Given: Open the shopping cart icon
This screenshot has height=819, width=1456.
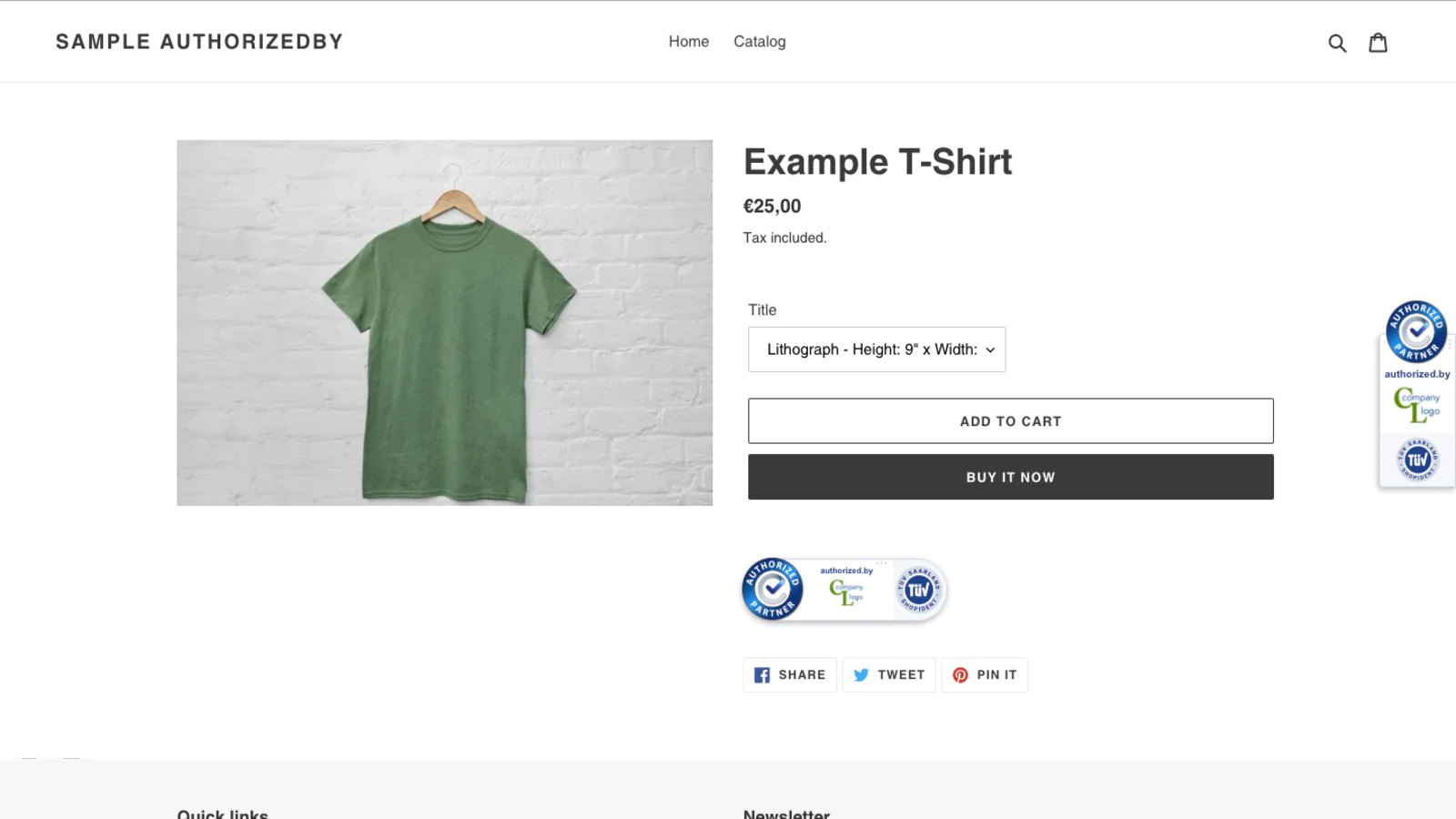Looking at the screenshot, I should click(1378, 43).
